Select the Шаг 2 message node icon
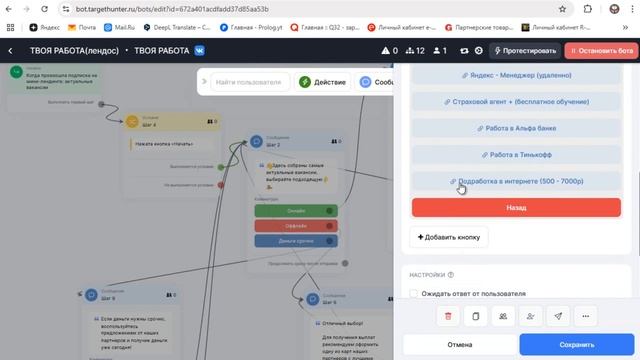The image size is (640, 360). (x=256, y=141)
